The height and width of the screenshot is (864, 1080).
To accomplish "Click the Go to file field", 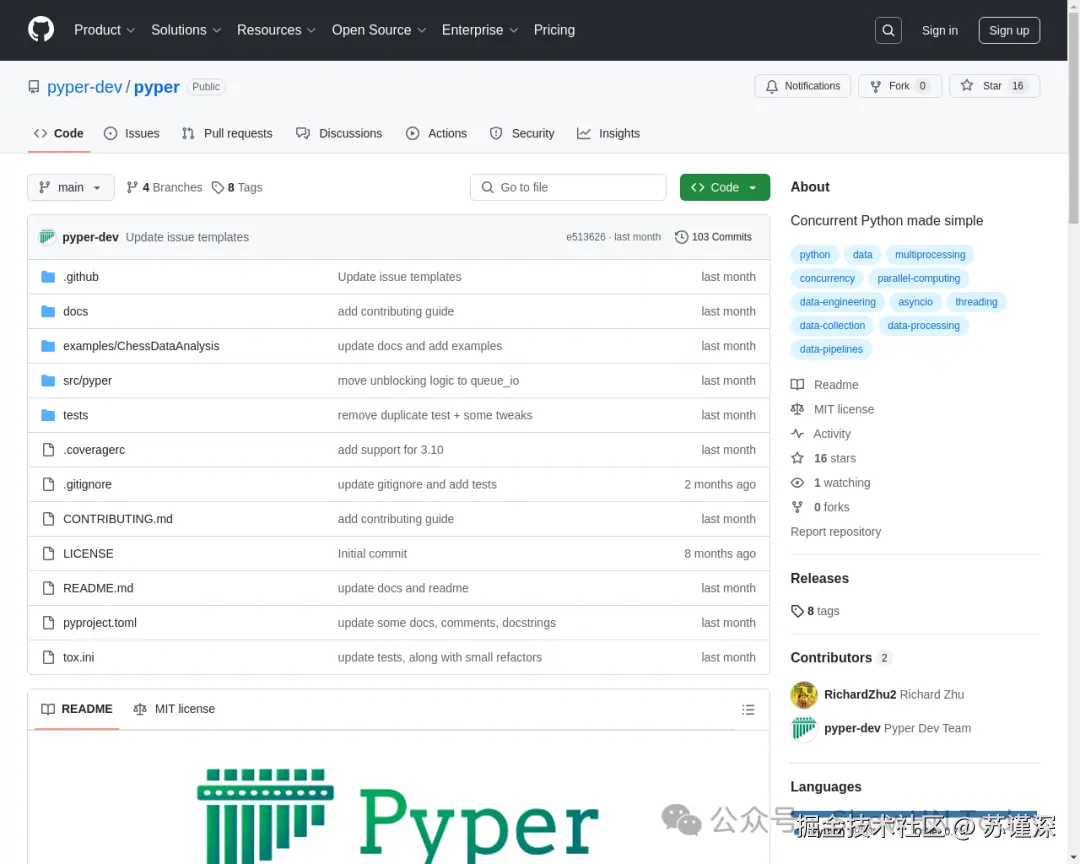I will pos(568,187).
